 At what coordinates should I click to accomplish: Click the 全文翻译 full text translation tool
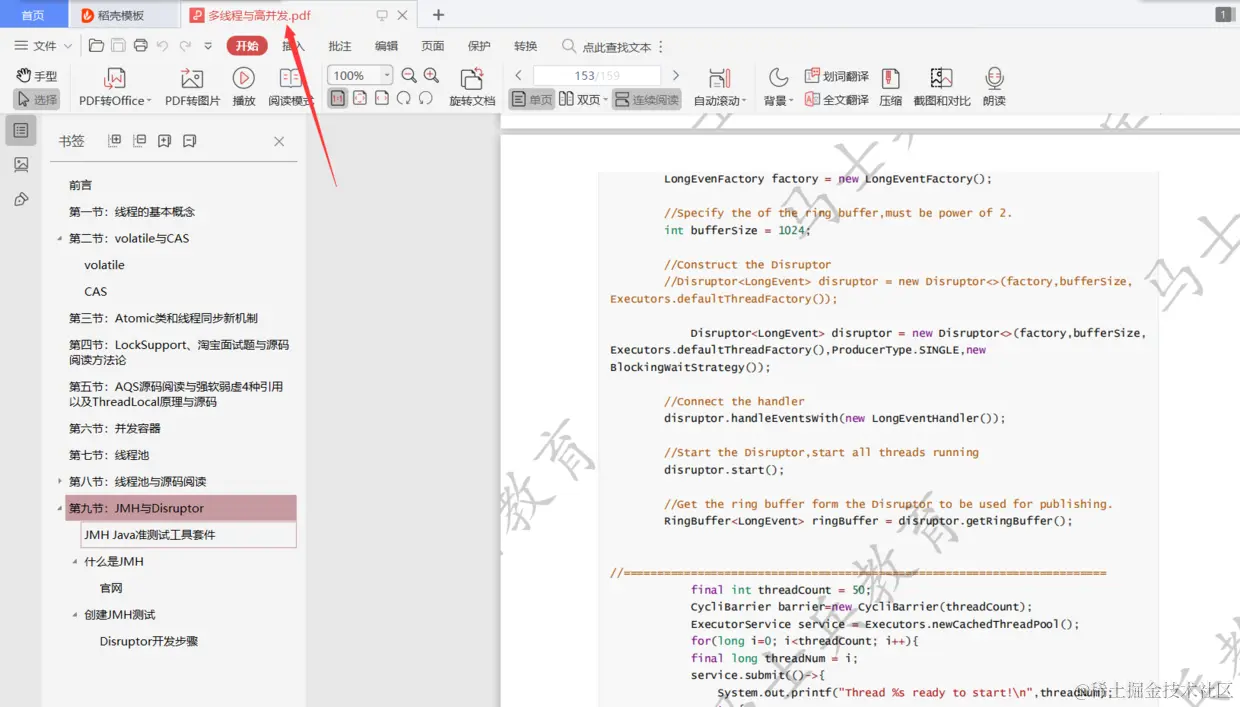point(837,99)
